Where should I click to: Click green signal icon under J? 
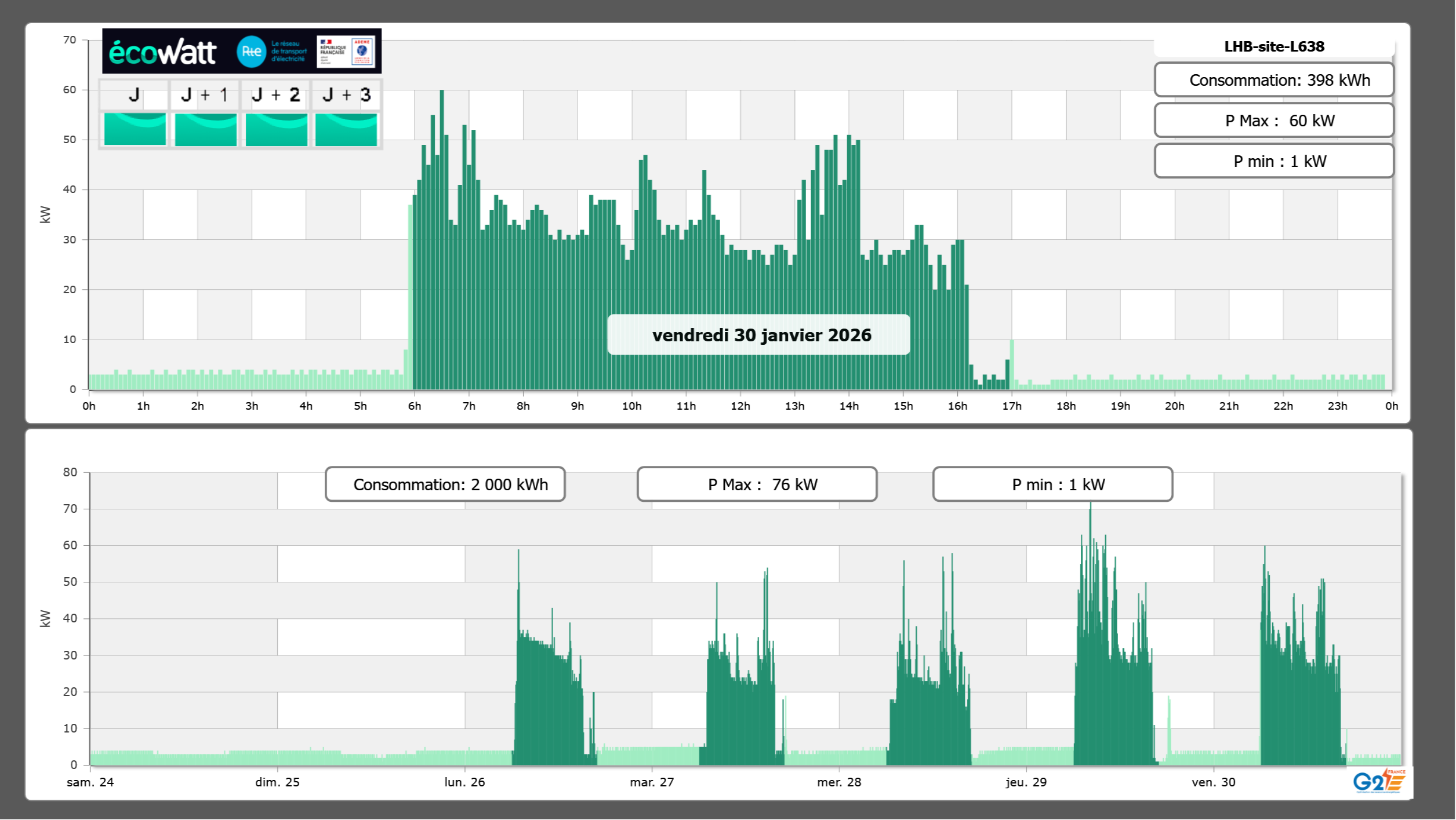(x=135, y=129)
